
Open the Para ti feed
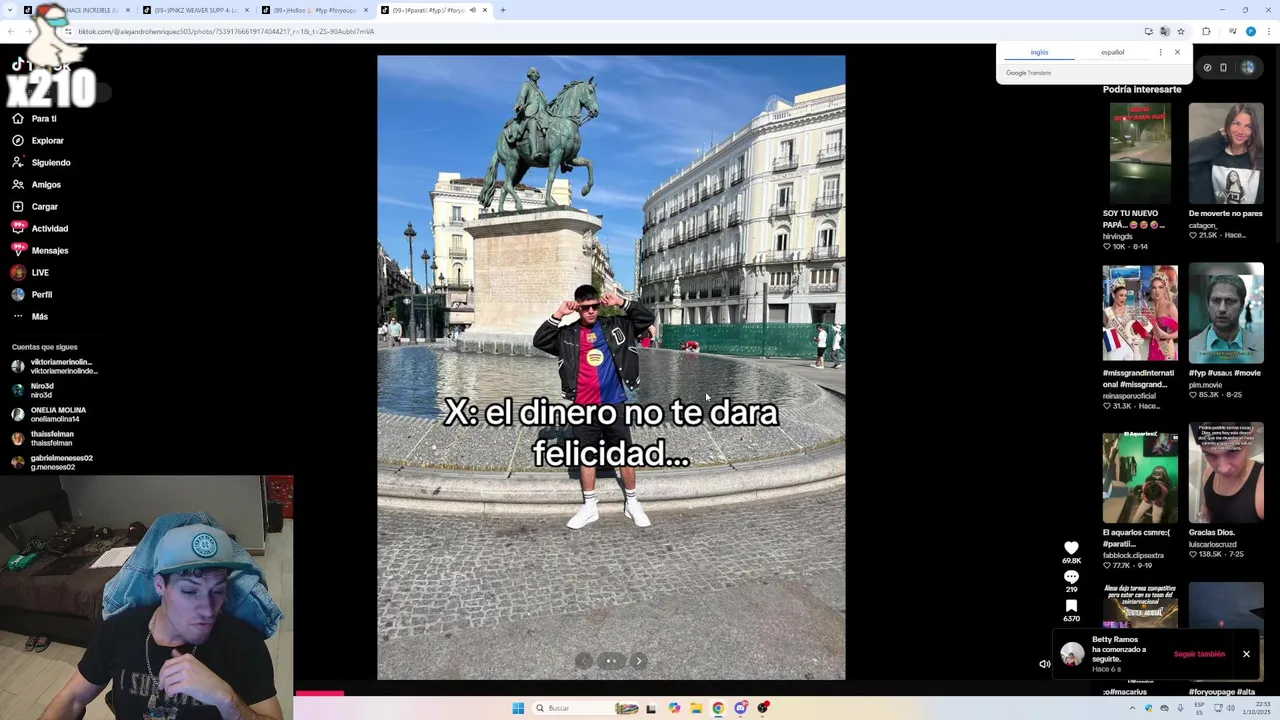coord(35,118)
